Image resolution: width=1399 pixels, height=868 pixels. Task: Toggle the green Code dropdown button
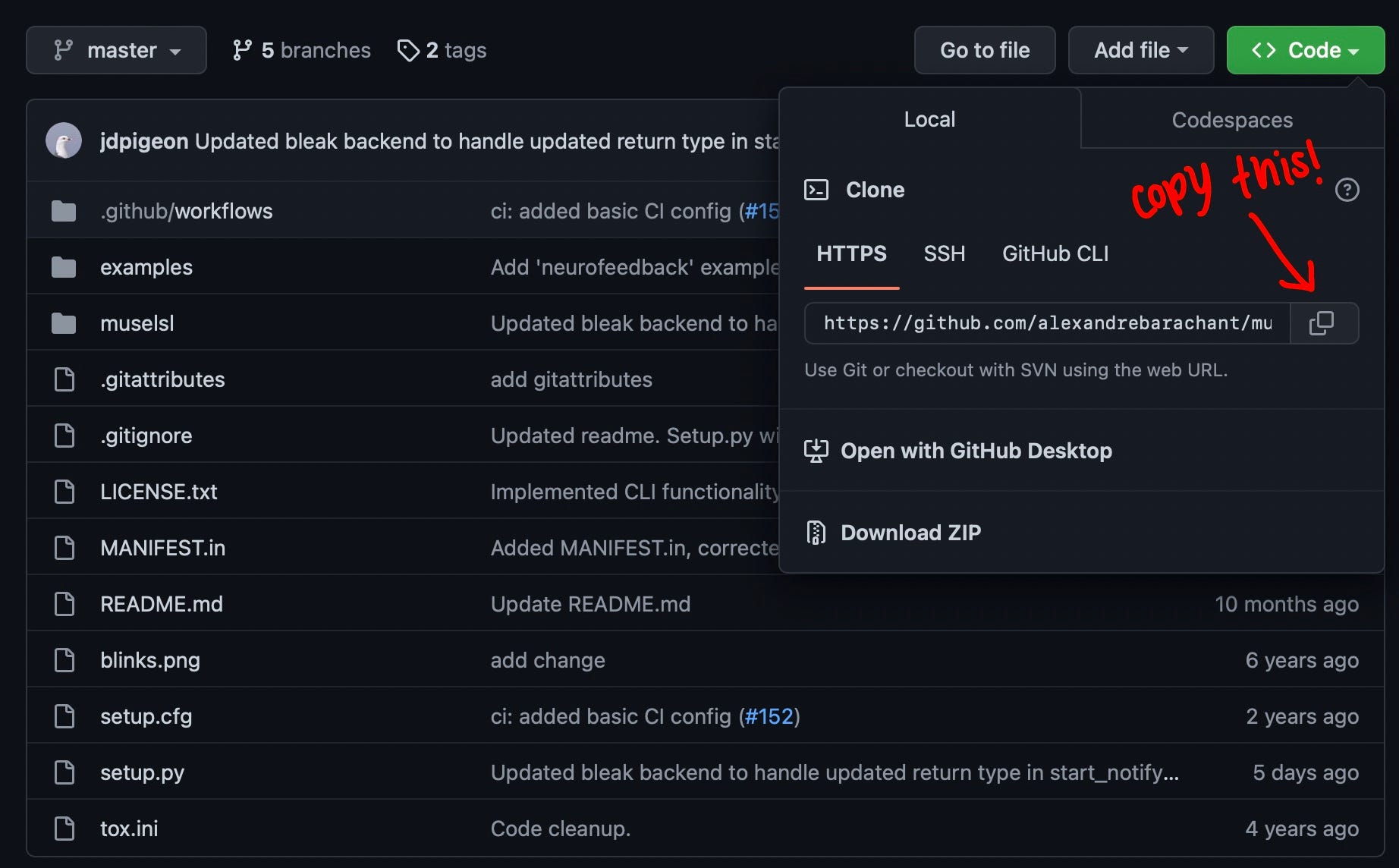coord(1305,50)
